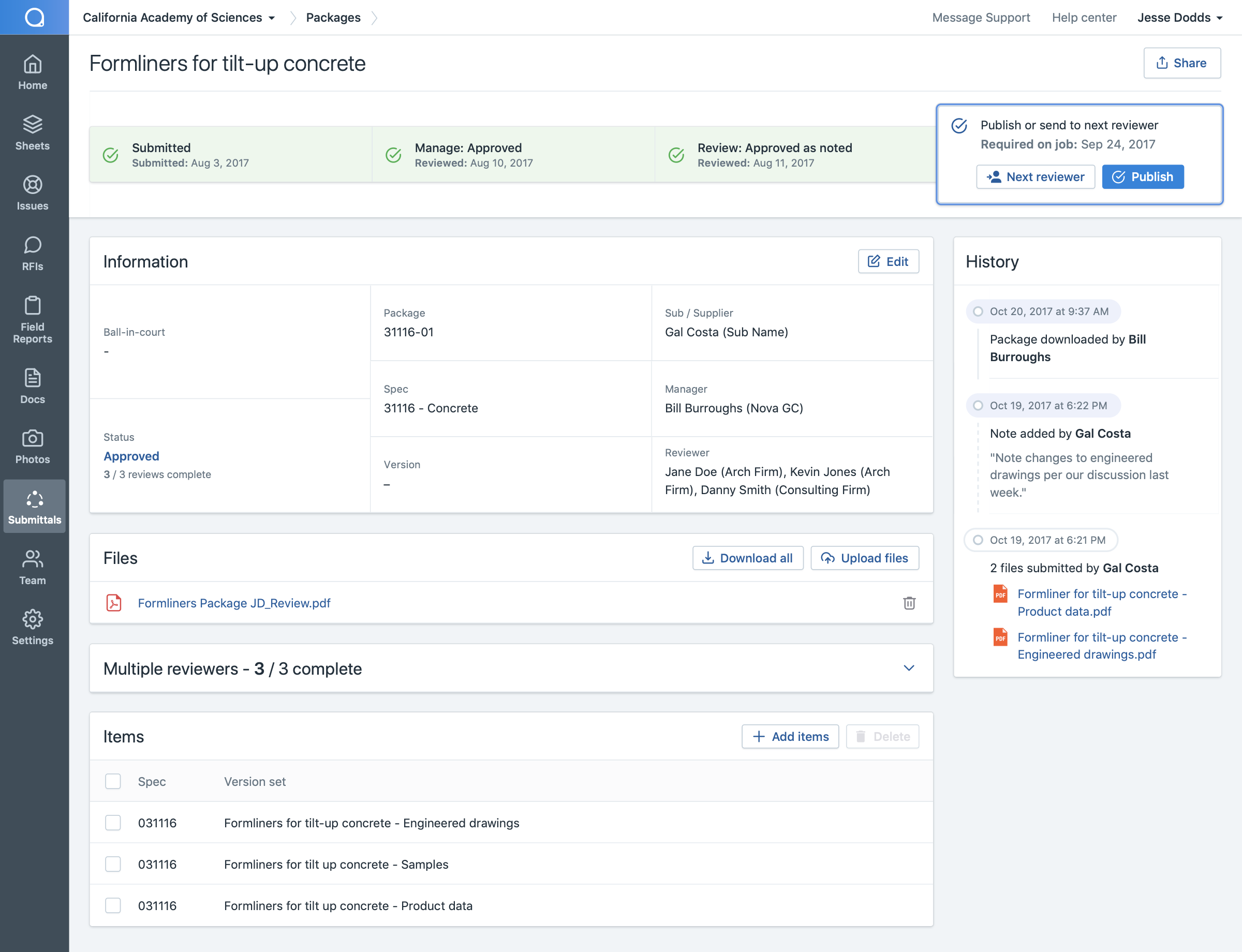The height and width of the screenshot is (952, 1242).
Task: Click the Packages breadcrumb
Action: click(x=333, y=18)
